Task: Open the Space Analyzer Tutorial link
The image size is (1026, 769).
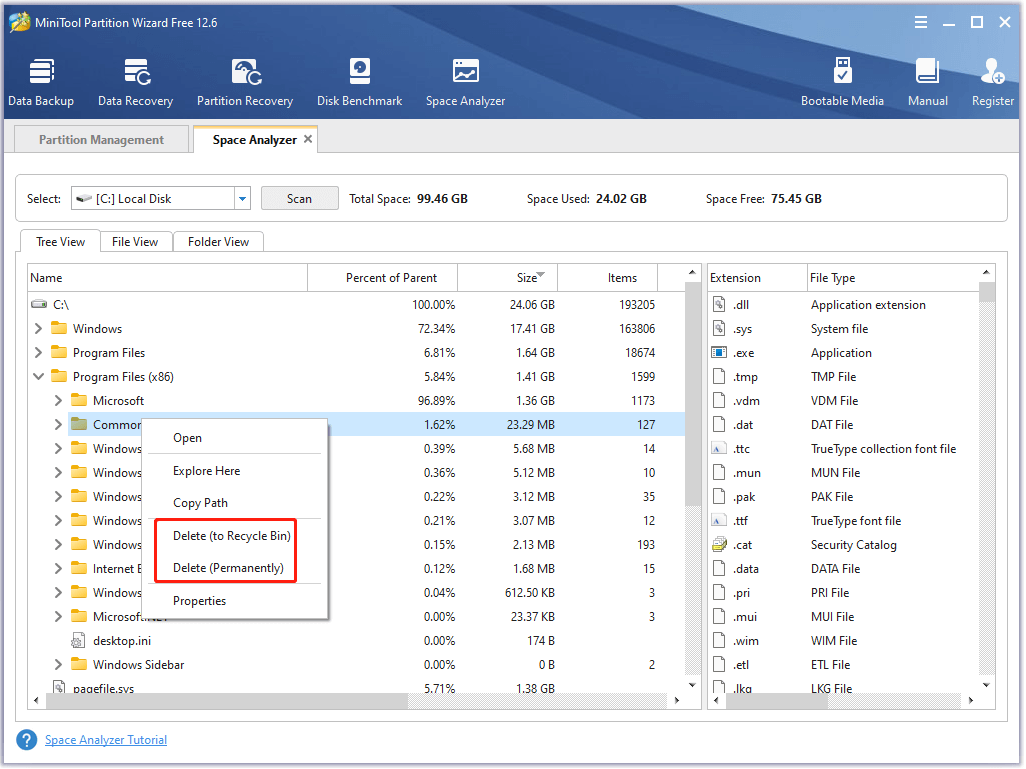Action: [x=106, y=740]
